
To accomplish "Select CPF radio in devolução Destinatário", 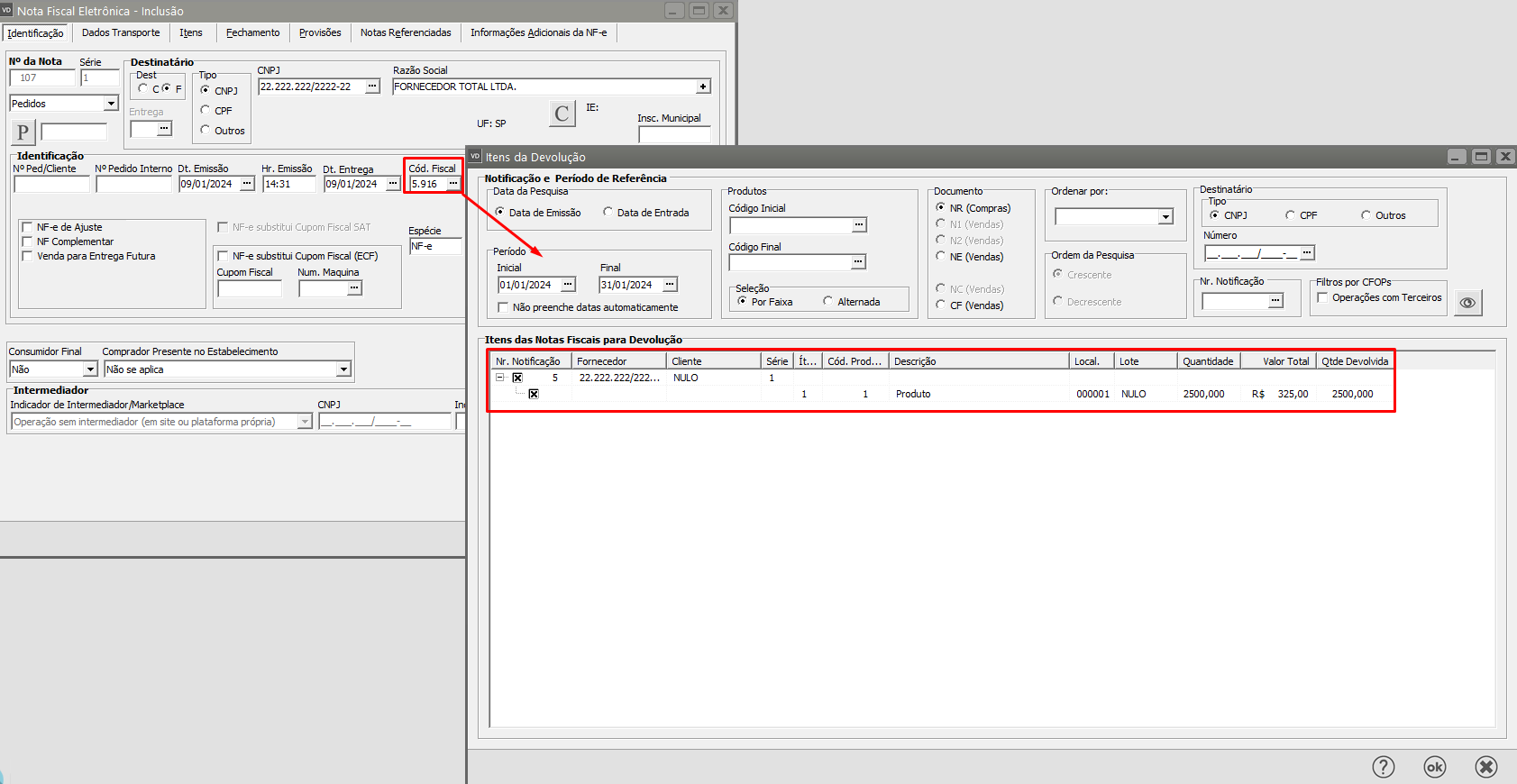I will point(1290,215).
